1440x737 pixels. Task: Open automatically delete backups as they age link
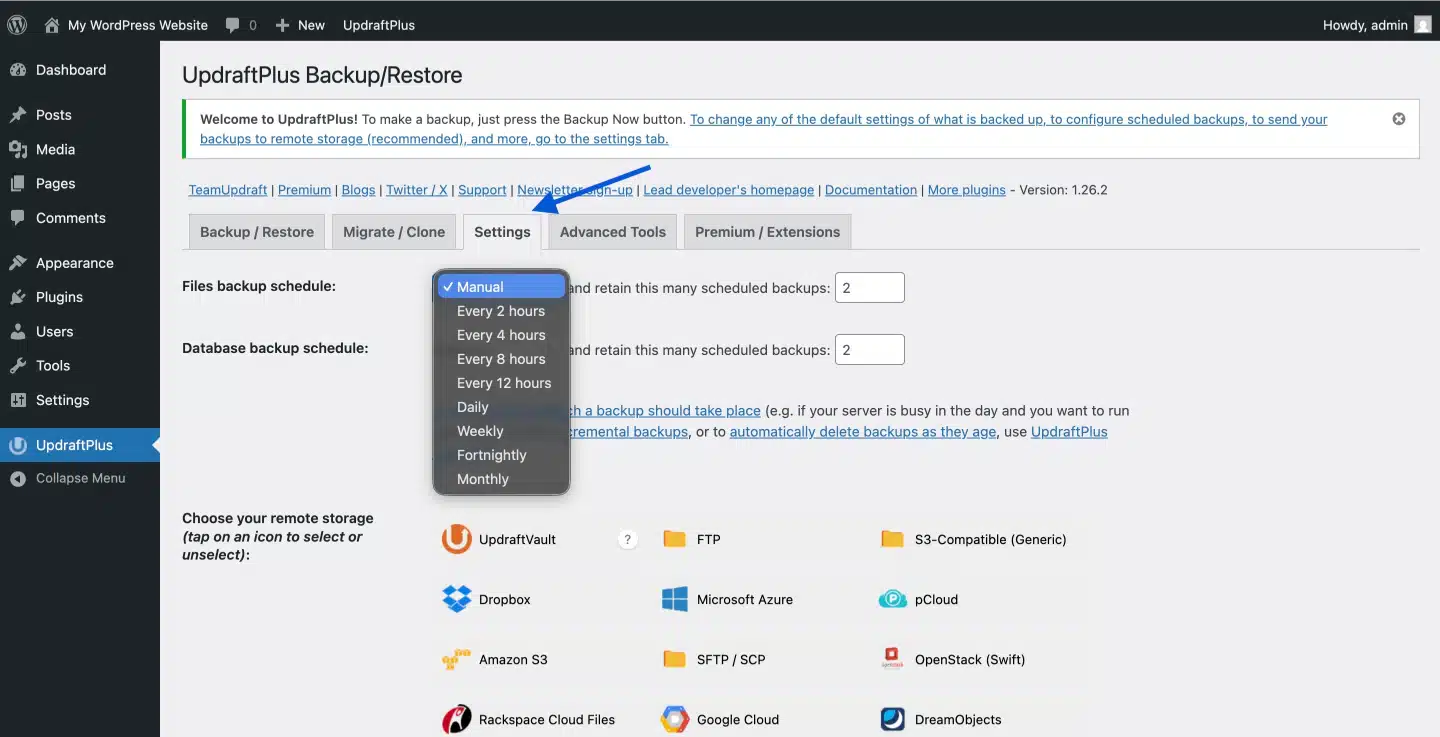pyautogui.click(x=863, y=432)
